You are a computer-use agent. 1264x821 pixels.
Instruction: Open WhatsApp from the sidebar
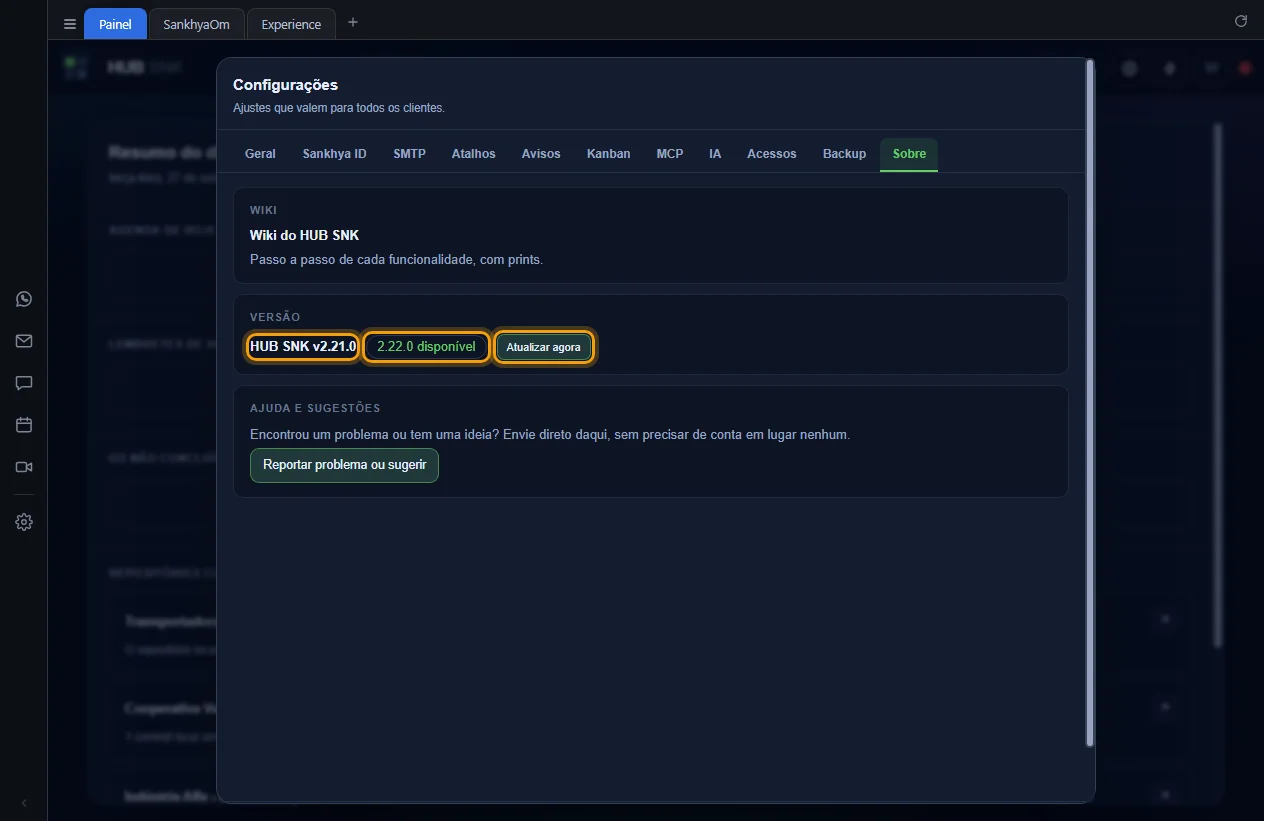(x=24, y=299)
